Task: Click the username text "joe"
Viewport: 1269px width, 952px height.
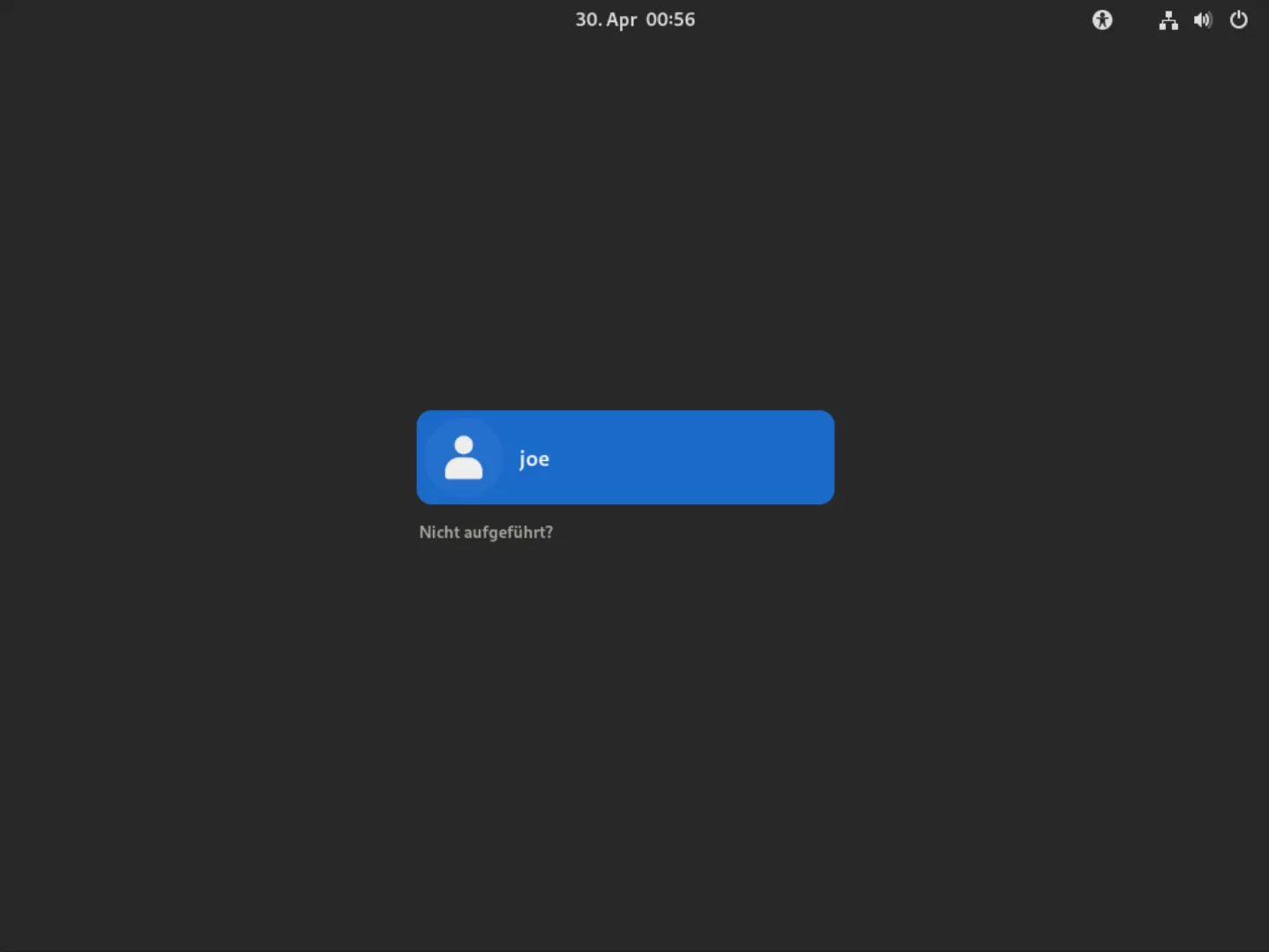Action: pos(534,459)
